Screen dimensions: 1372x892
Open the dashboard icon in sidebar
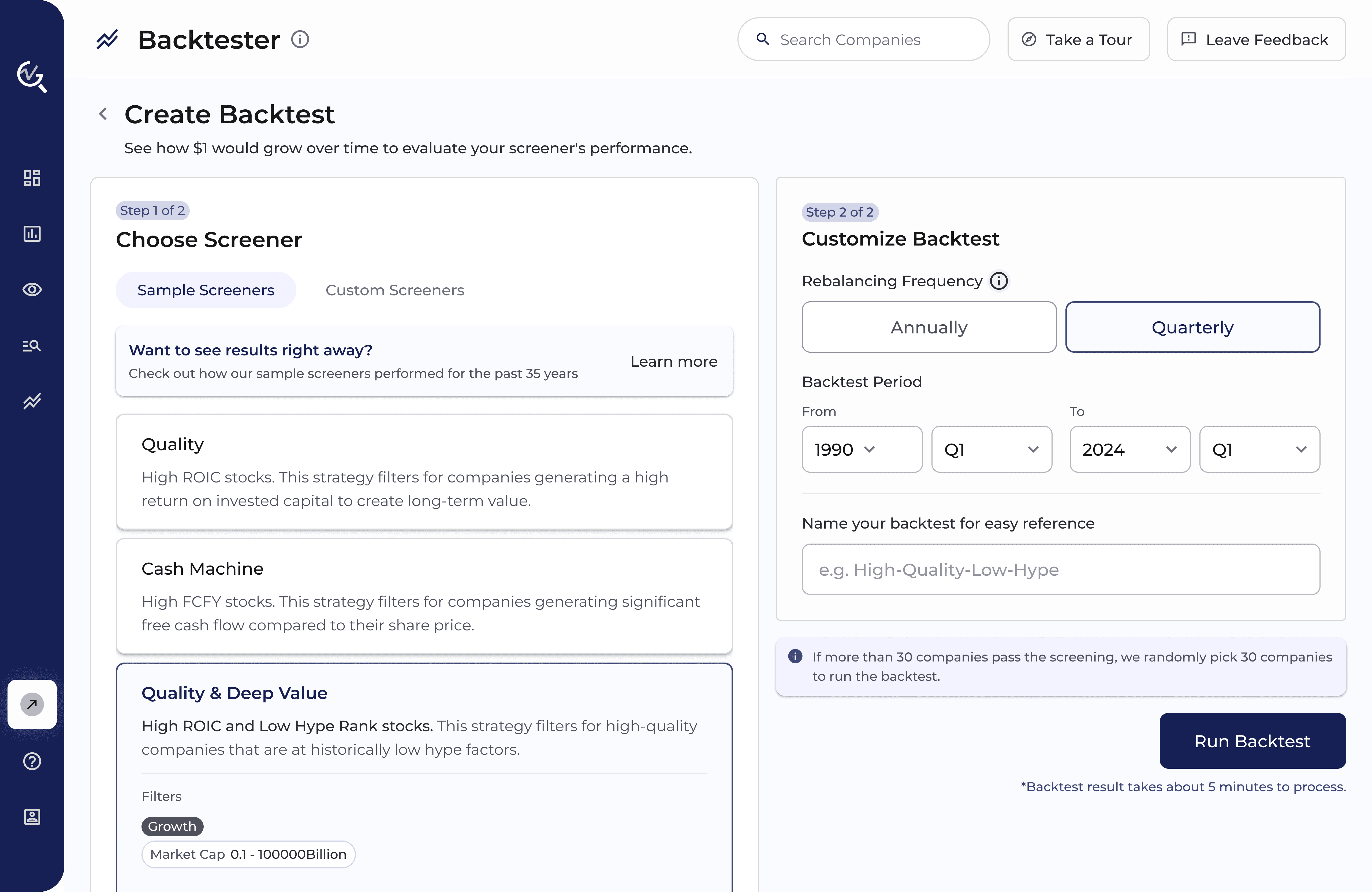point(32,178)
